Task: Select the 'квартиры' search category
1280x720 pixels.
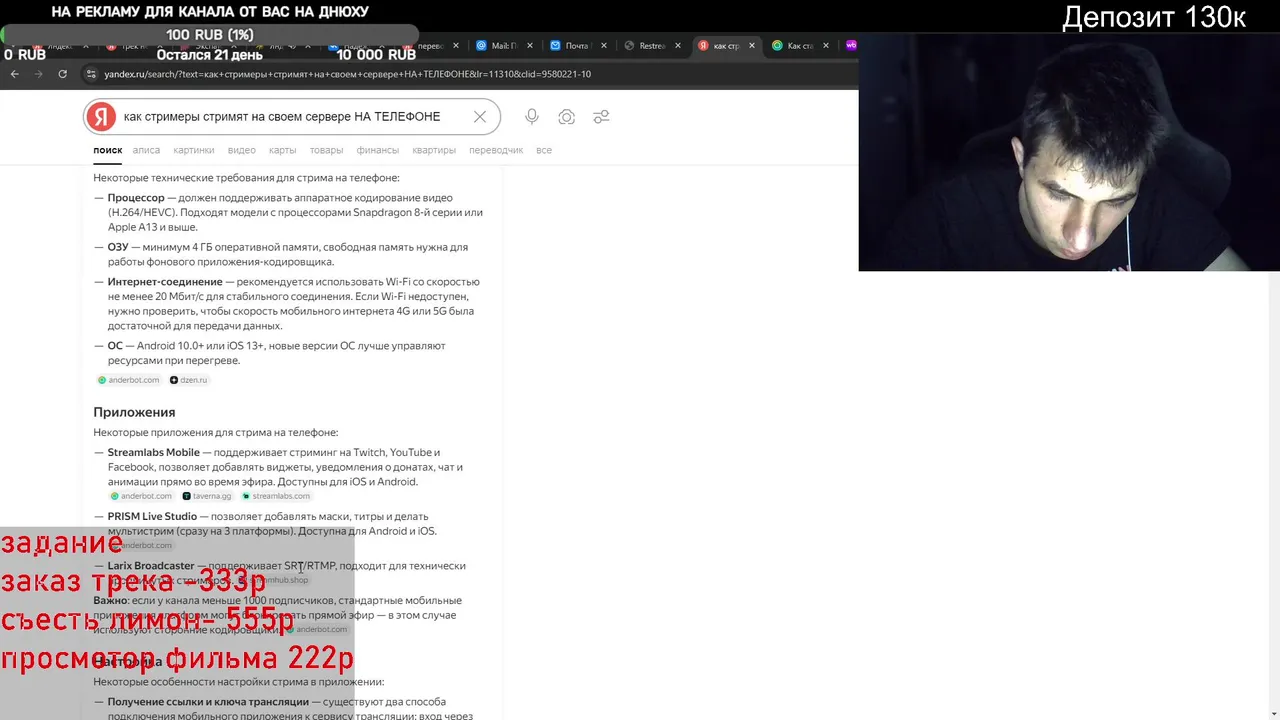Action: coord(434,150)
